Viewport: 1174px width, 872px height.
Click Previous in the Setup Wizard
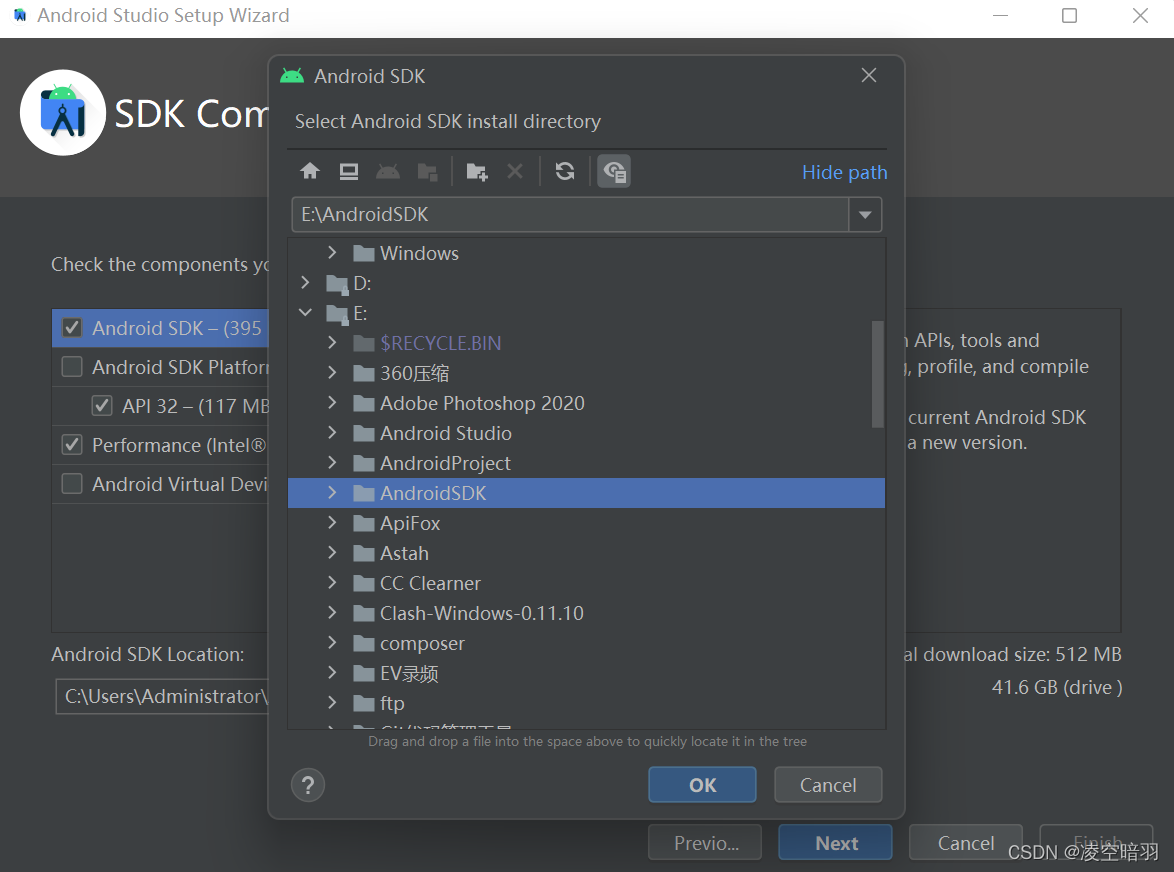(705, 843)
